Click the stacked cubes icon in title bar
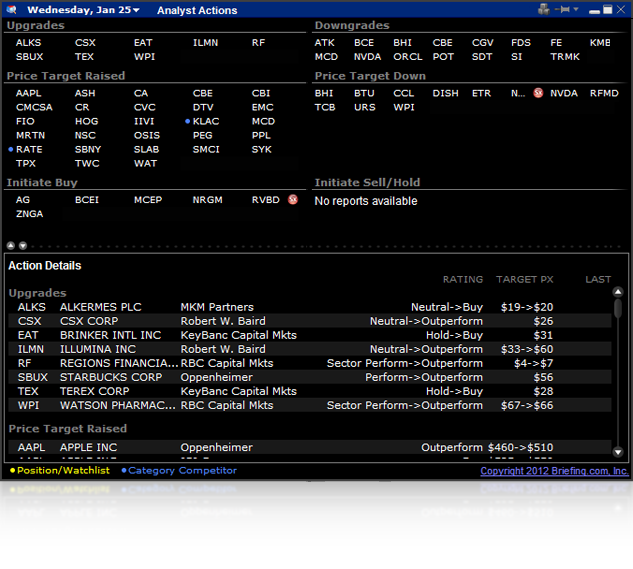The image size is (633, 569). 544,9
